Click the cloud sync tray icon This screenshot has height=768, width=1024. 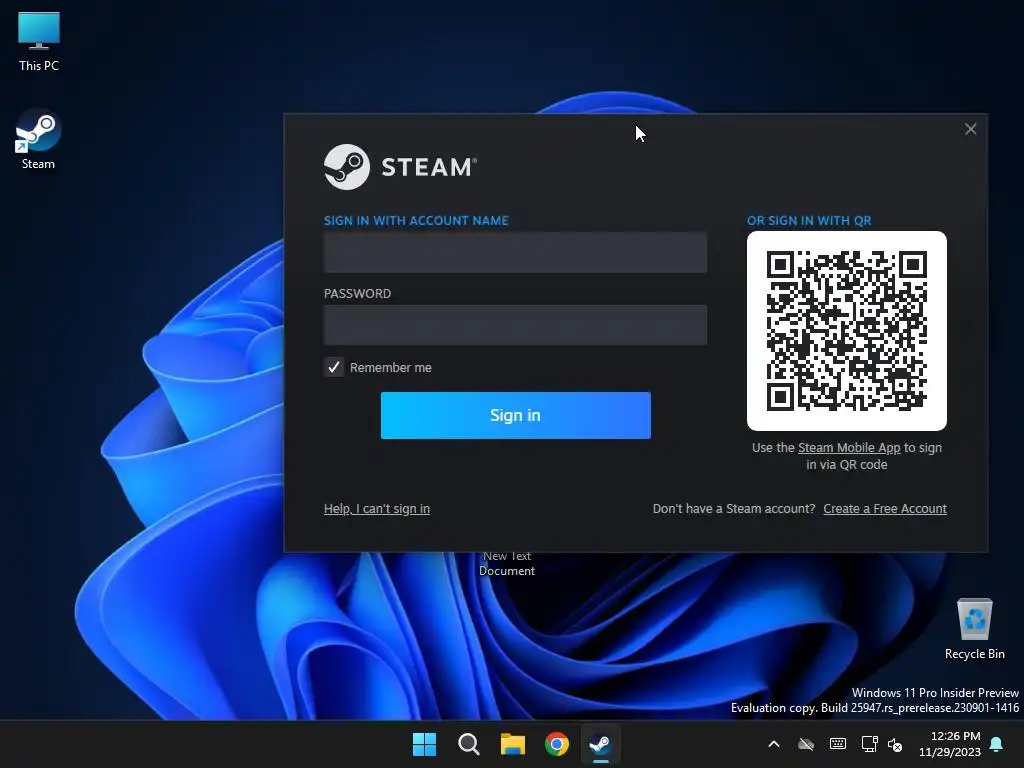click(806, 744)
